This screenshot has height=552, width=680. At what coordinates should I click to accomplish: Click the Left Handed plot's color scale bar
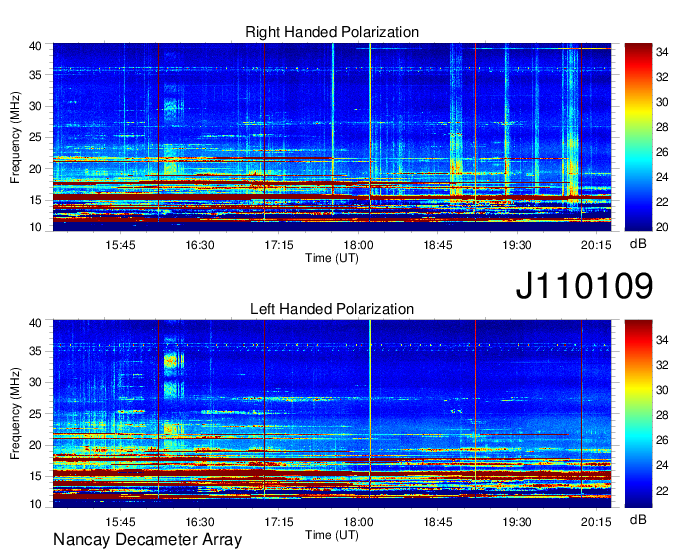coord(638,414)
